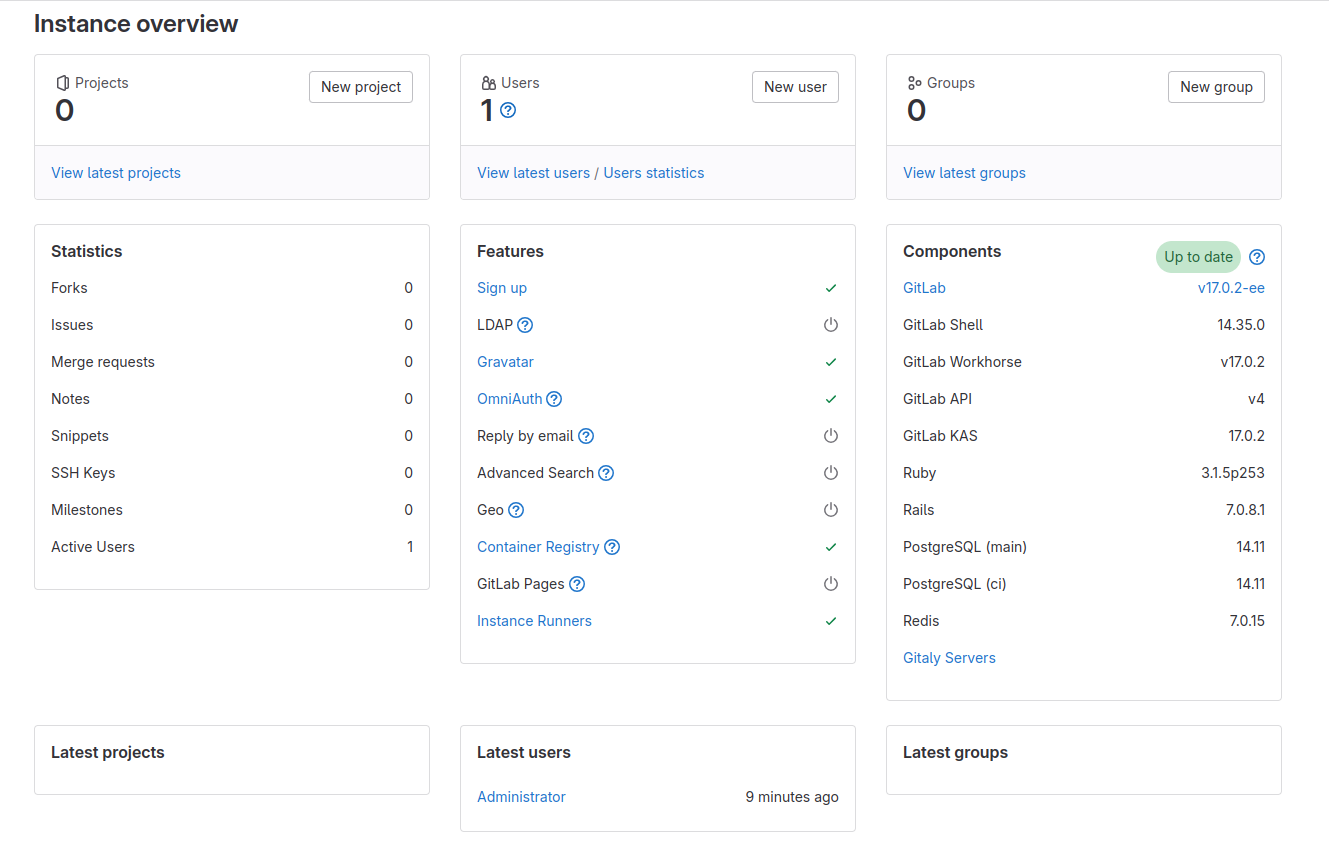Open View latest users link

tap(534, 173)
